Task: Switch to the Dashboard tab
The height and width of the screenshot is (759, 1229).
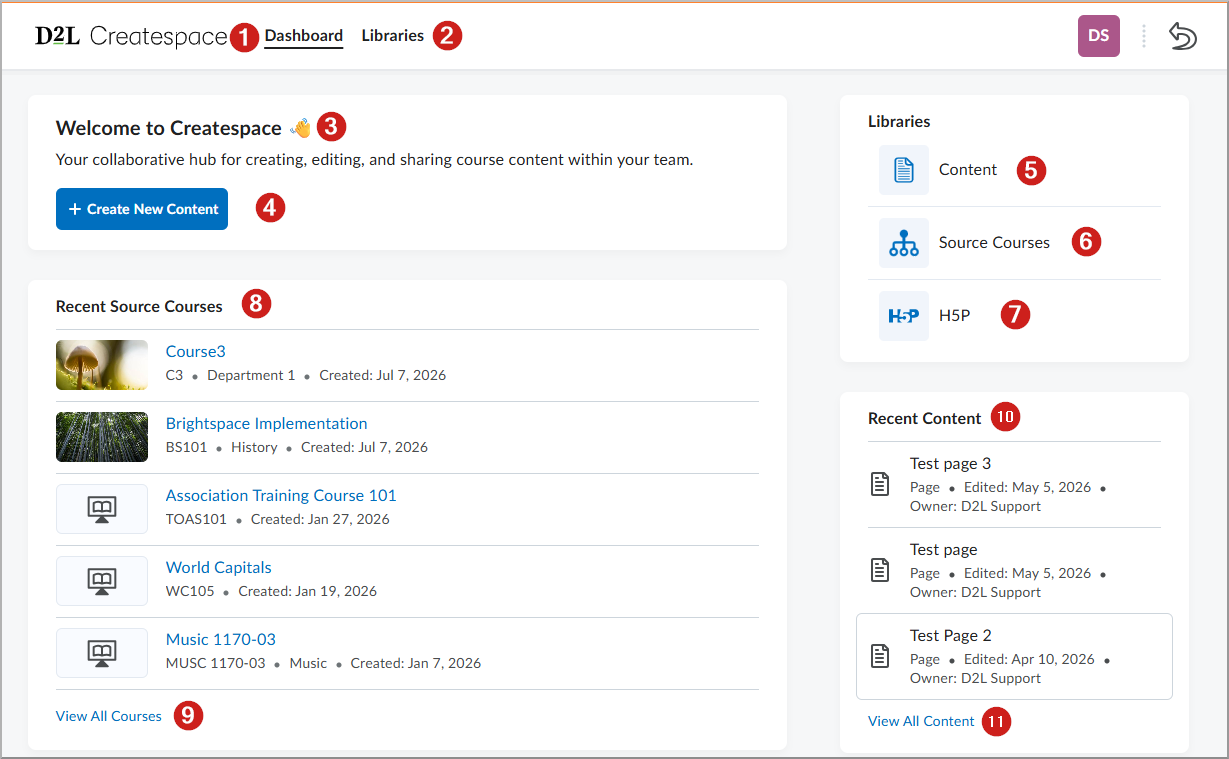Action: (304, 36)
